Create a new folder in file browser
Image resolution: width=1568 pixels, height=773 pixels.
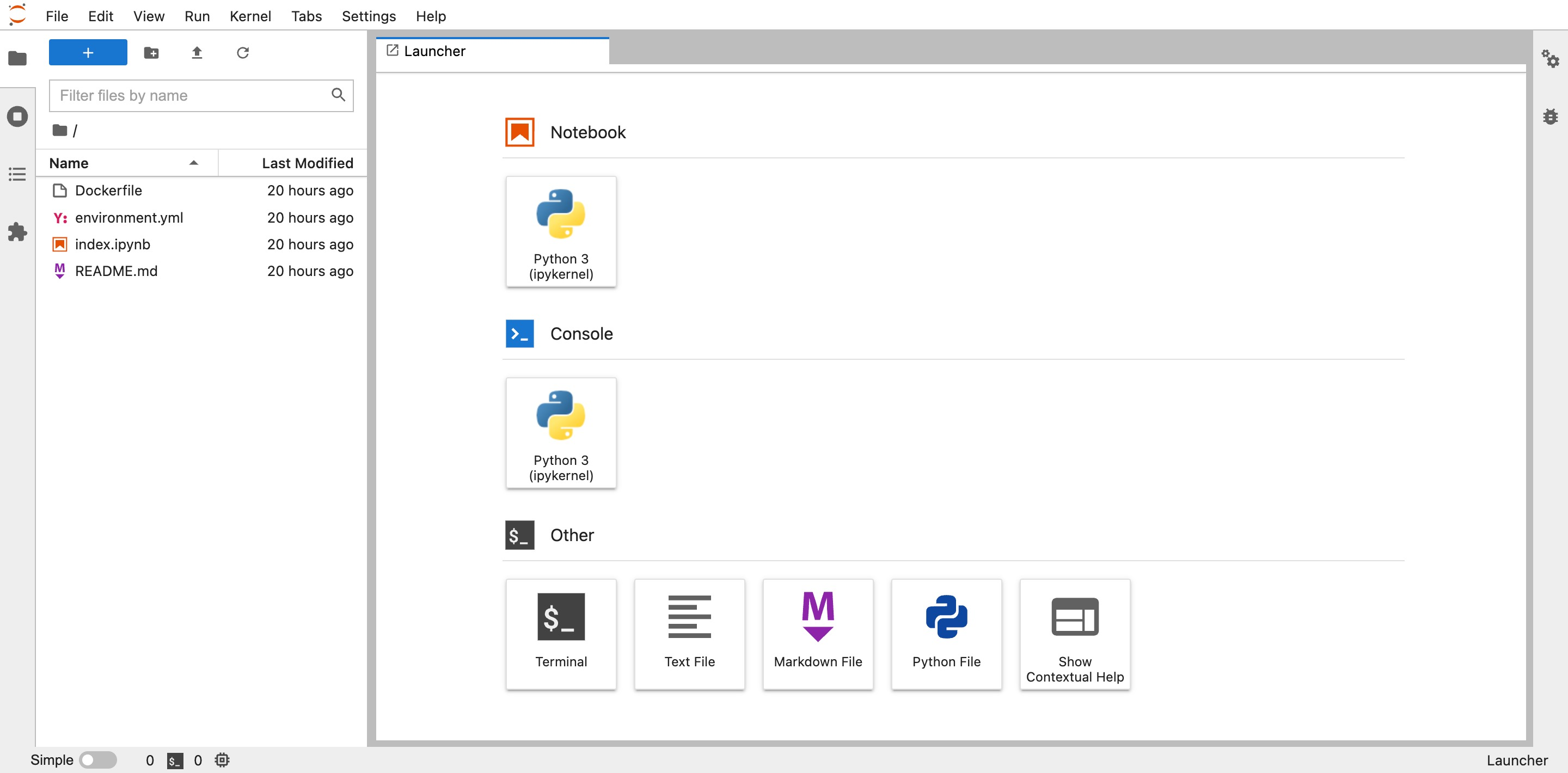151,52
